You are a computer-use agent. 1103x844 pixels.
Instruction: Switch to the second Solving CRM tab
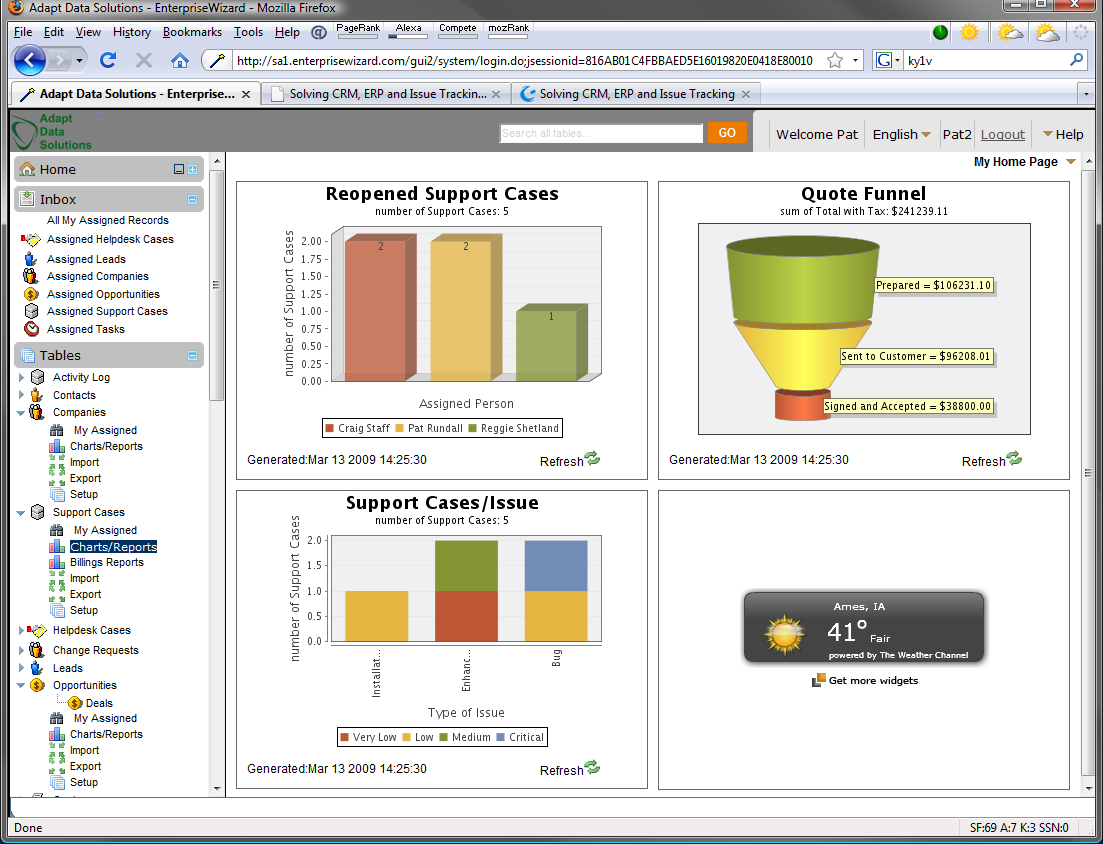click(x=636, y=94)
